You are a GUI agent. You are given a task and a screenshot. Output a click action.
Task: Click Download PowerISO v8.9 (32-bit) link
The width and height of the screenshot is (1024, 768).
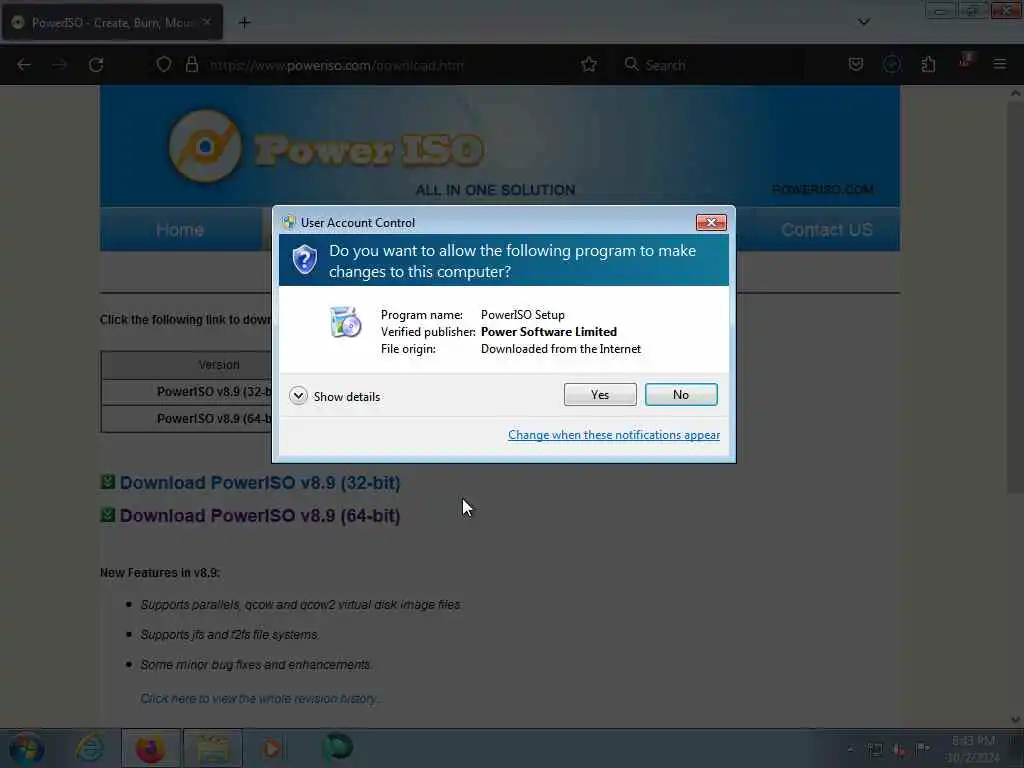[260, 483]
